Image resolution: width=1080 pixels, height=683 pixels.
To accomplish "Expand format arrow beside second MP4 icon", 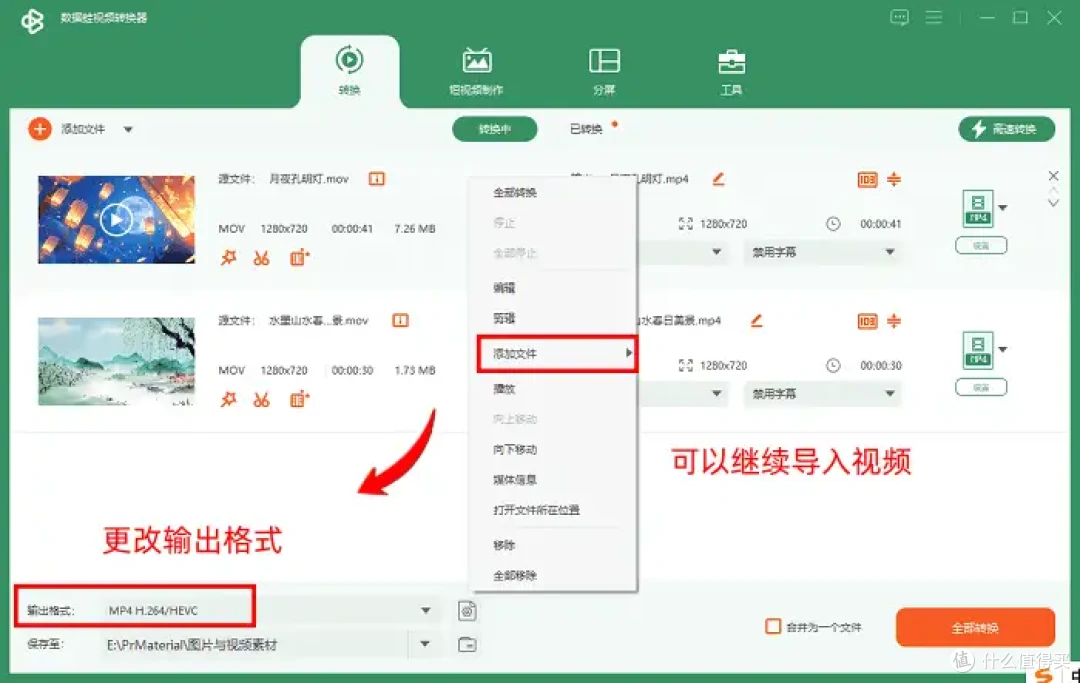I will [1003, 350].
